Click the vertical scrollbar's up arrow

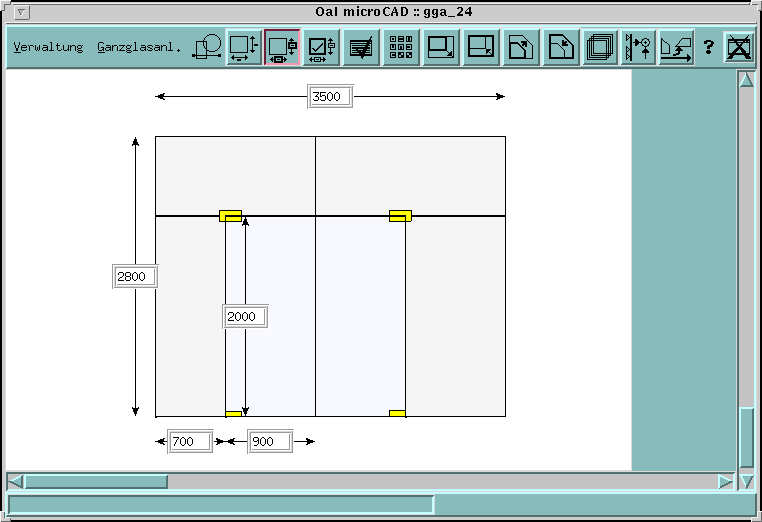[746, 81]
